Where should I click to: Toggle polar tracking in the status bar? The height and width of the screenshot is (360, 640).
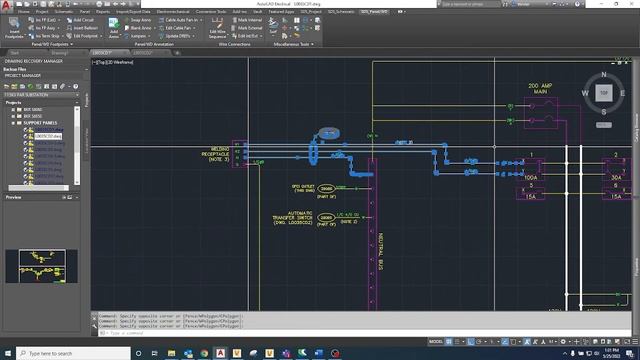[479, 342]
